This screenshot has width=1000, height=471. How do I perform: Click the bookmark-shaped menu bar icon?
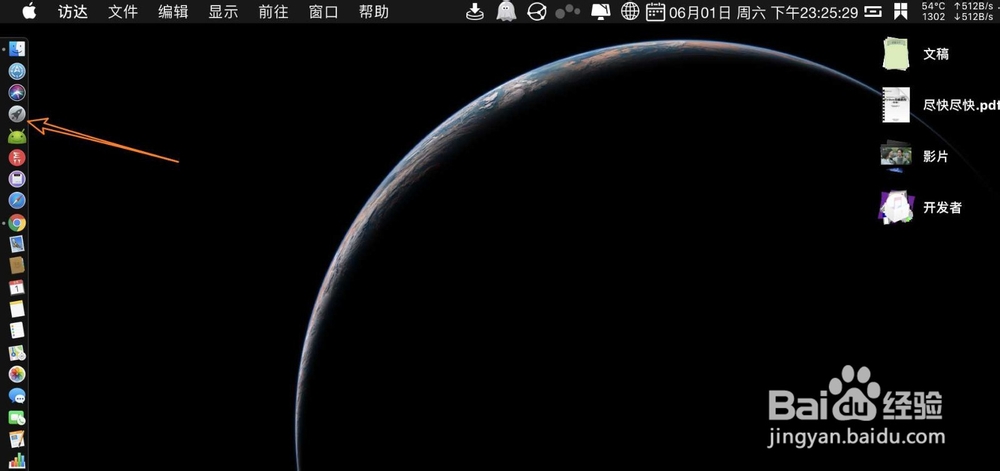901,11
